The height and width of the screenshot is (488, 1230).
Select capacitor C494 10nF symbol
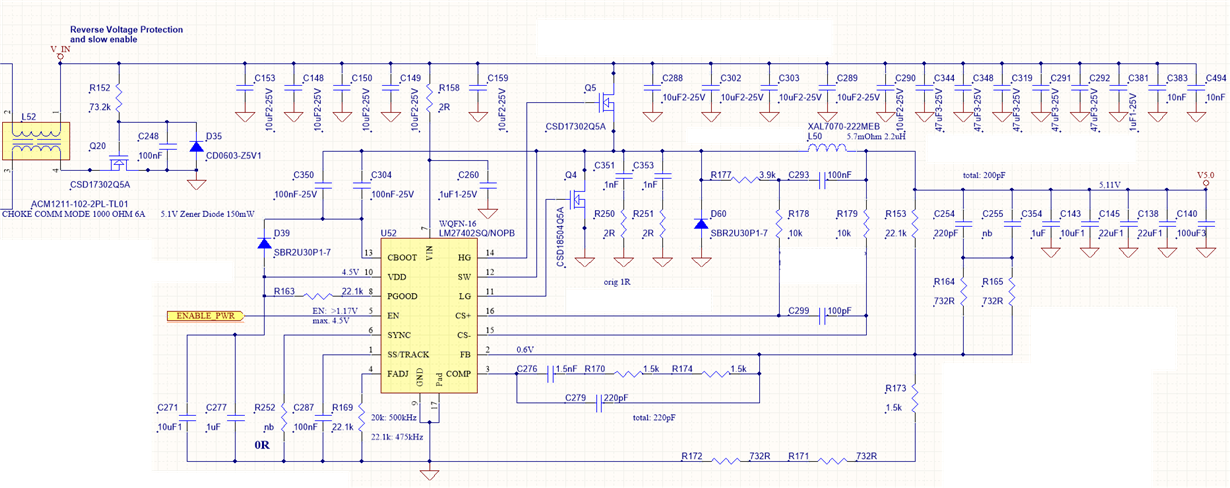(1197, 89)
